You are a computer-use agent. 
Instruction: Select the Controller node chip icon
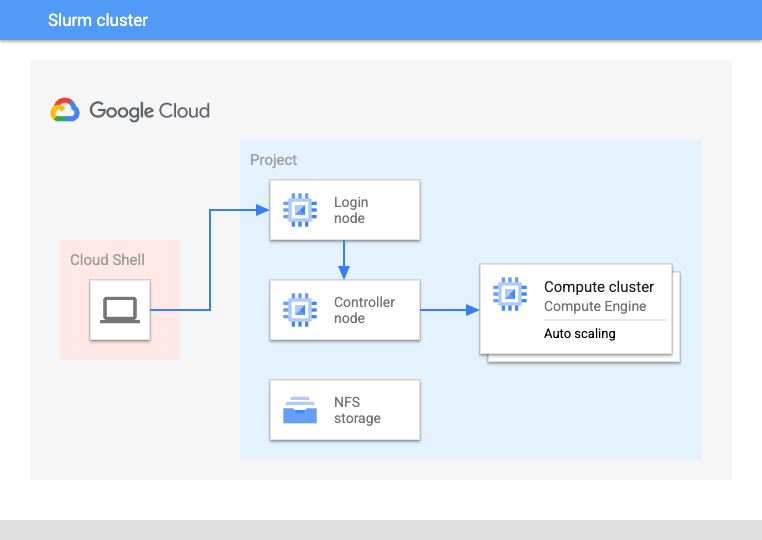tap(299, 310)
